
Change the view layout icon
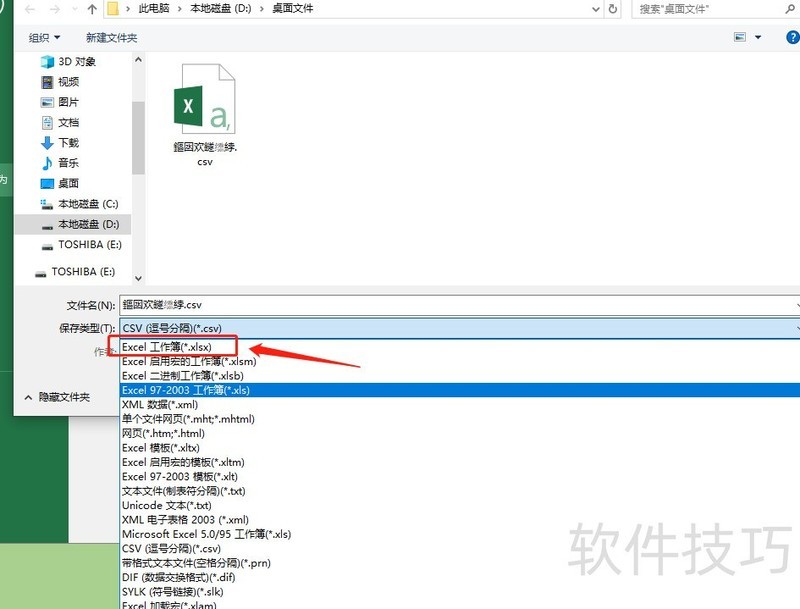pyautogui.click(x=740, y=37)
